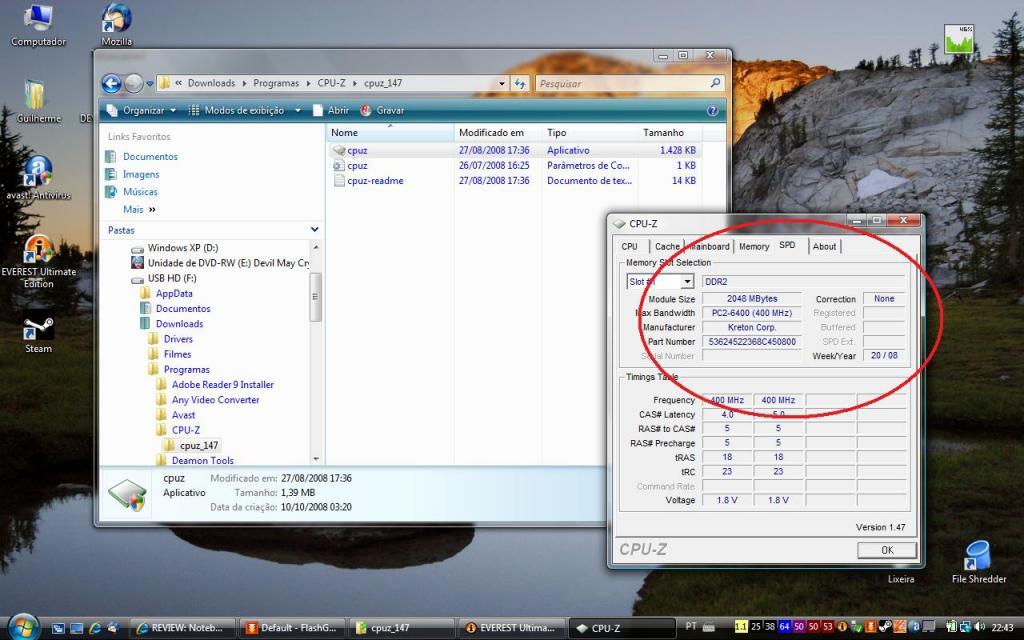Expand the Mais favorites links chevron
The width and height of the screenshot is (1024, 640).
click(x=152, y=210)
